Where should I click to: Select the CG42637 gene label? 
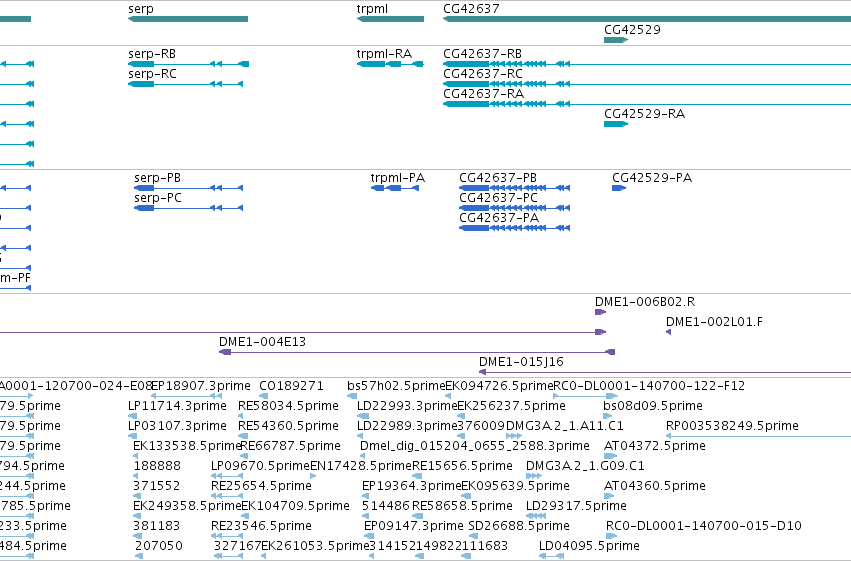point(471,9)
